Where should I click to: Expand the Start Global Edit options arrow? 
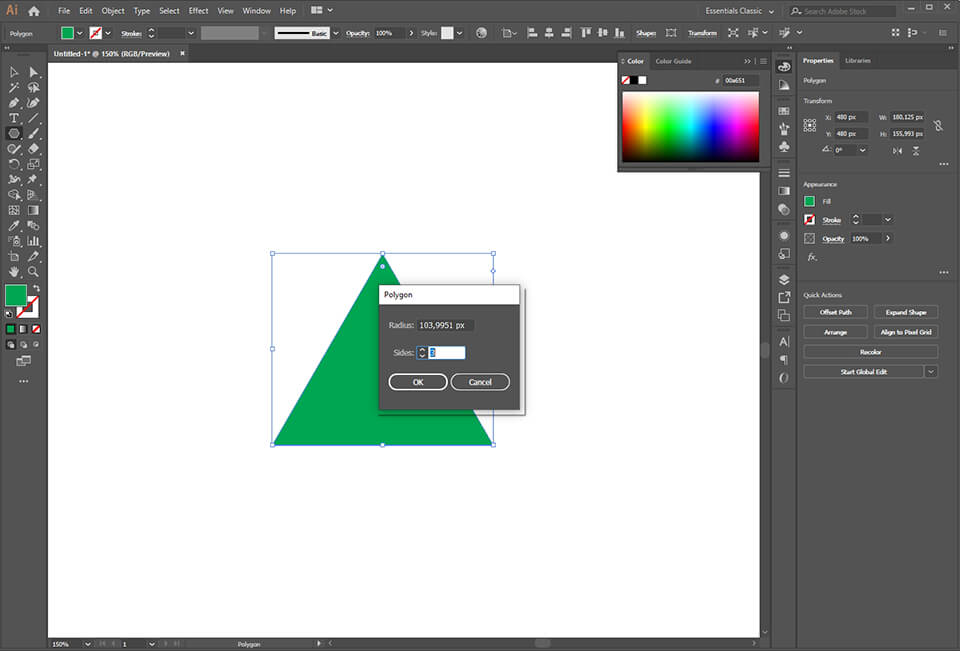pos(931,371)
